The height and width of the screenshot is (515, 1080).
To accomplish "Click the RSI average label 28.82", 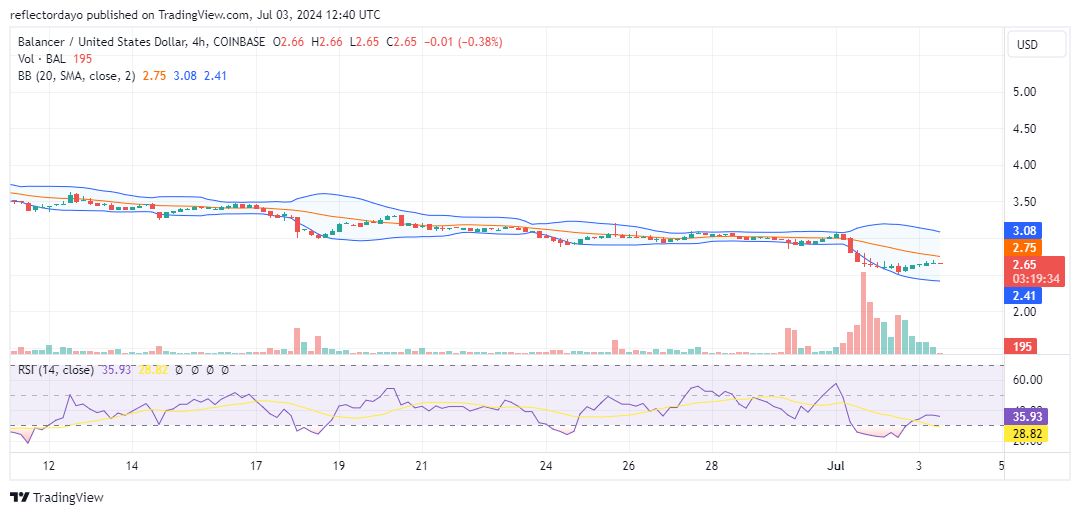I will coord(1027,433).
